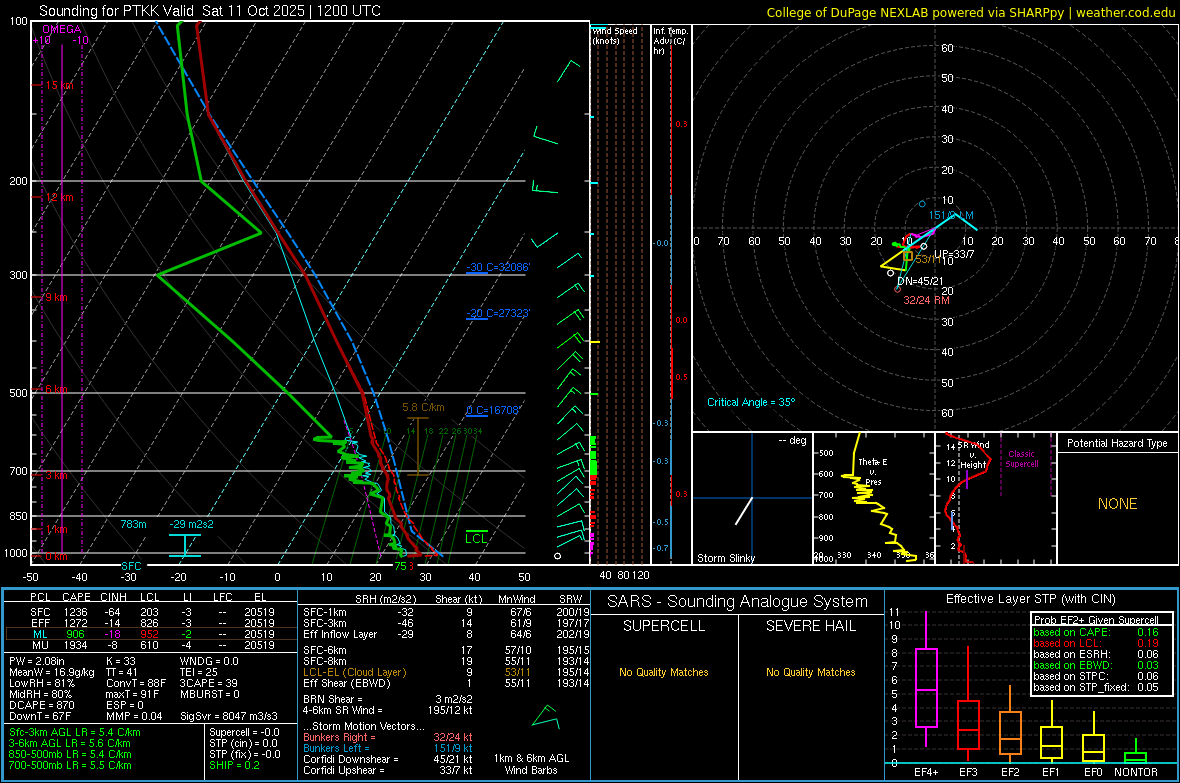The height and width of the screenshot is (783, 1180).
Task: Click the 15 km height marker
Action: tap(59, 85)
